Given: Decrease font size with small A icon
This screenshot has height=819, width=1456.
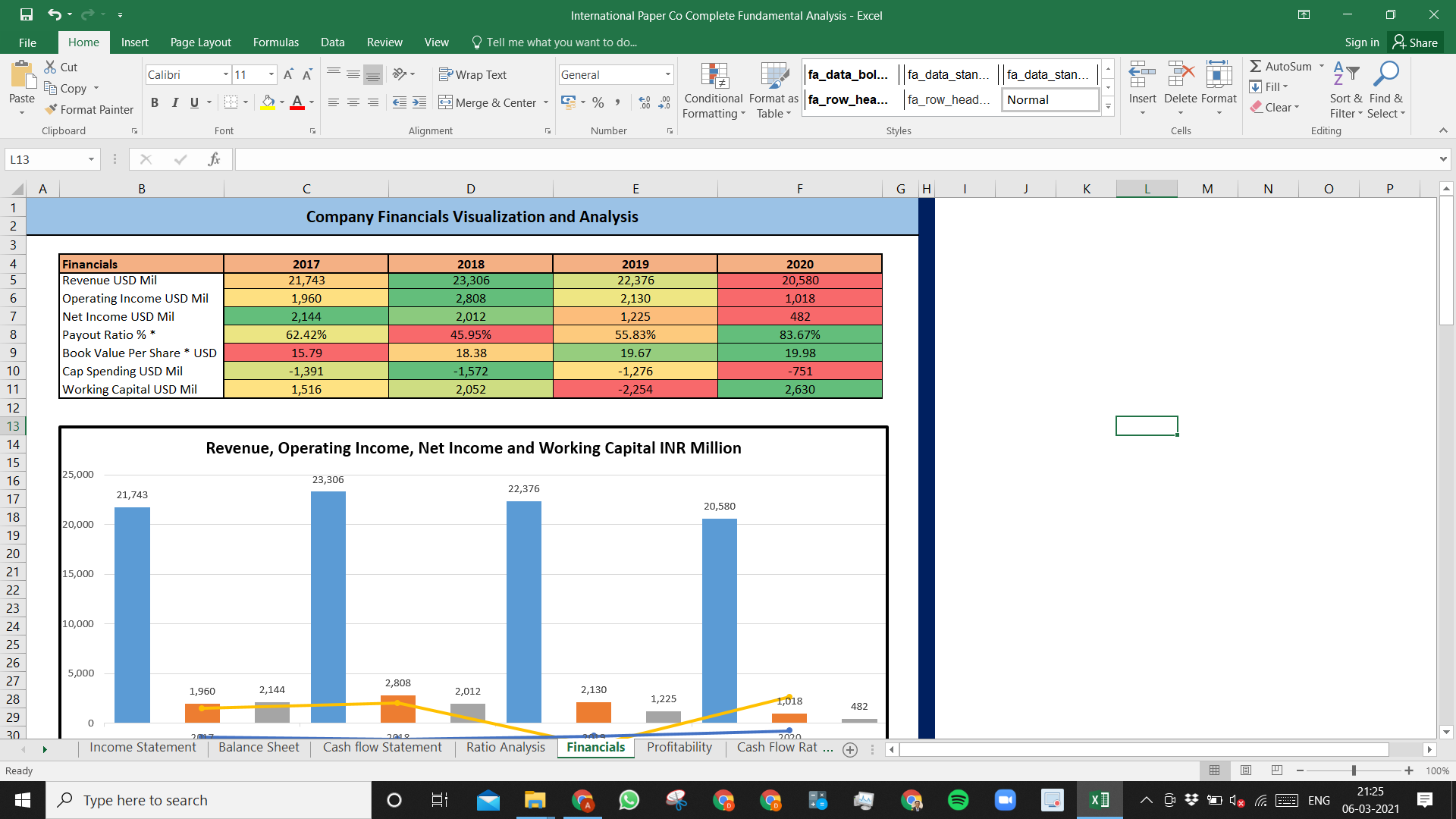Looking at the screenshot, I should tap(307, 74).
